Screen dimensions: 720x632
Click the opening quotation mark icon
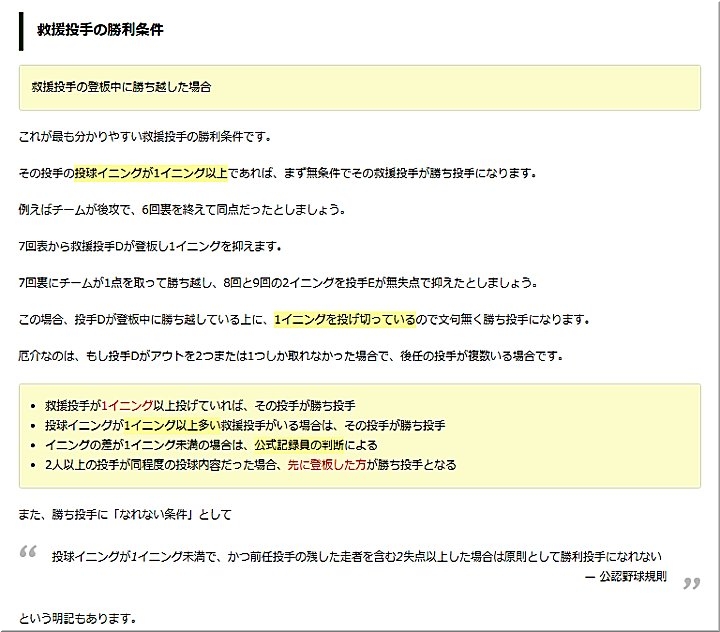tap(28, 551)
